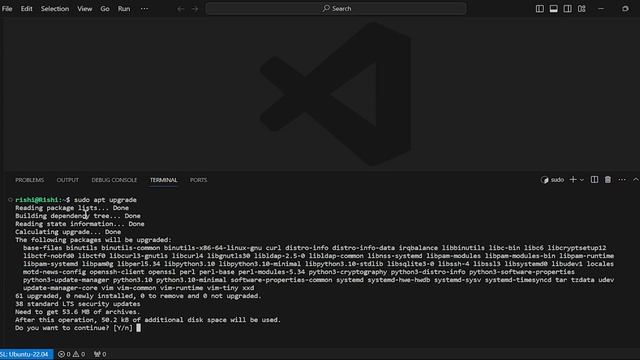
Task: Open the forwarded ports status item
Action: [100, 354]
